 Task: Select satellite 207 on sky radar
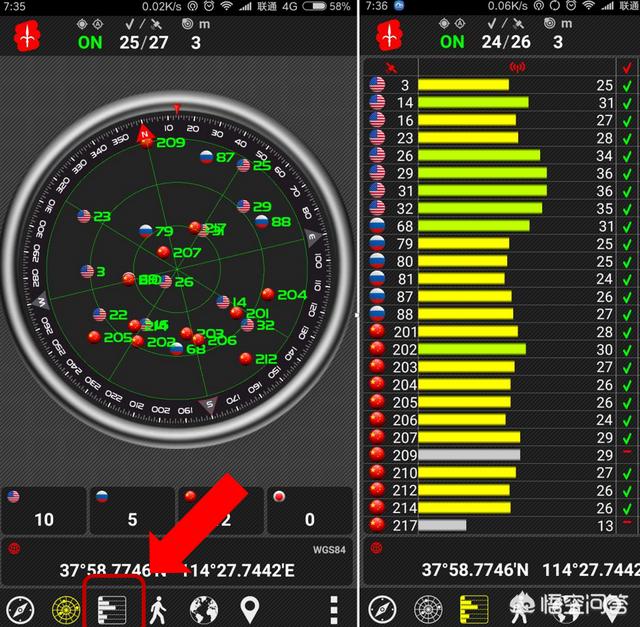pyautogui.click(x=179, y=253)
